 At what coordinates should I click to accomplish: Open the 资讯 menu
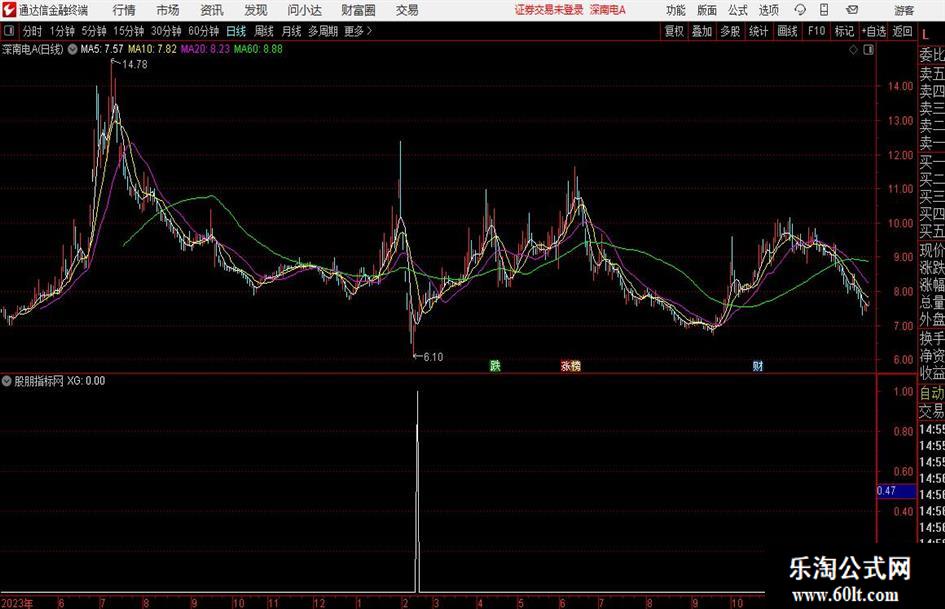[x=212, y=10]
